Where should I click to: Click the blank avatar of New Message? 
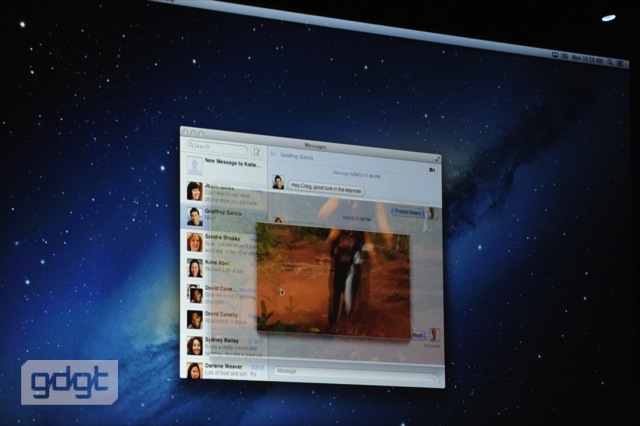pos(194,166)
